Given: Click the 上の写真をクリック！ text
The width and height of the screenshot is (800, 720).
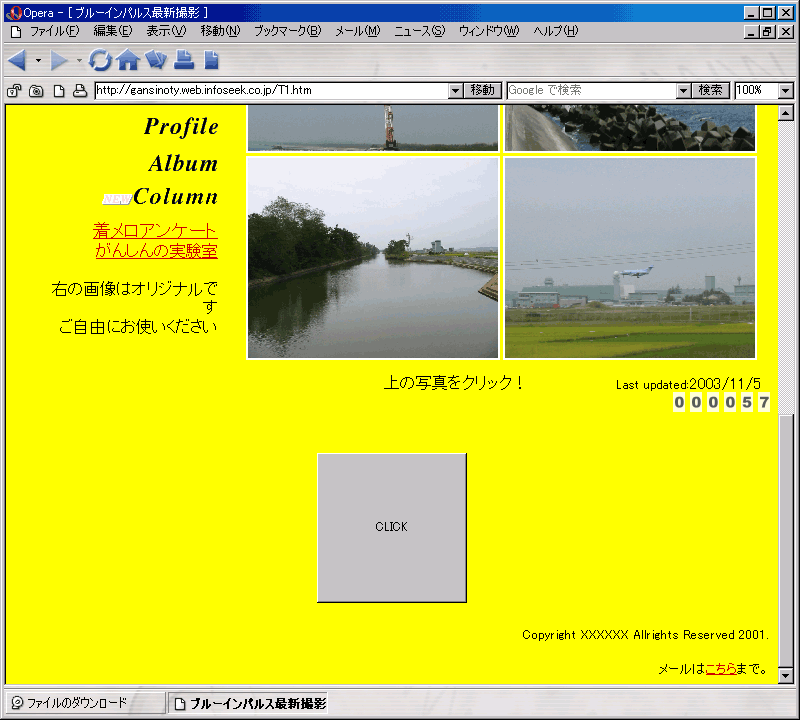Looking at the screenshot, I should point(454,383).
